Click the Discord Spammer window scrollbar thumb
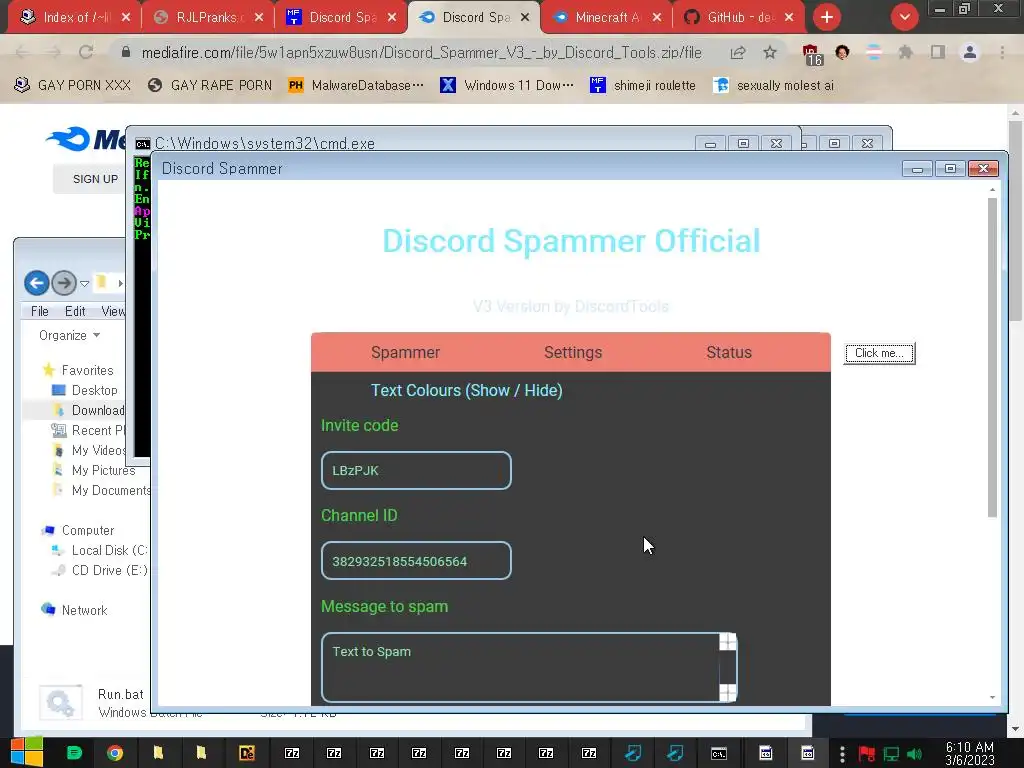This screenshot has height=768, width=1024. pyautogui.click(x=993, y=356)
